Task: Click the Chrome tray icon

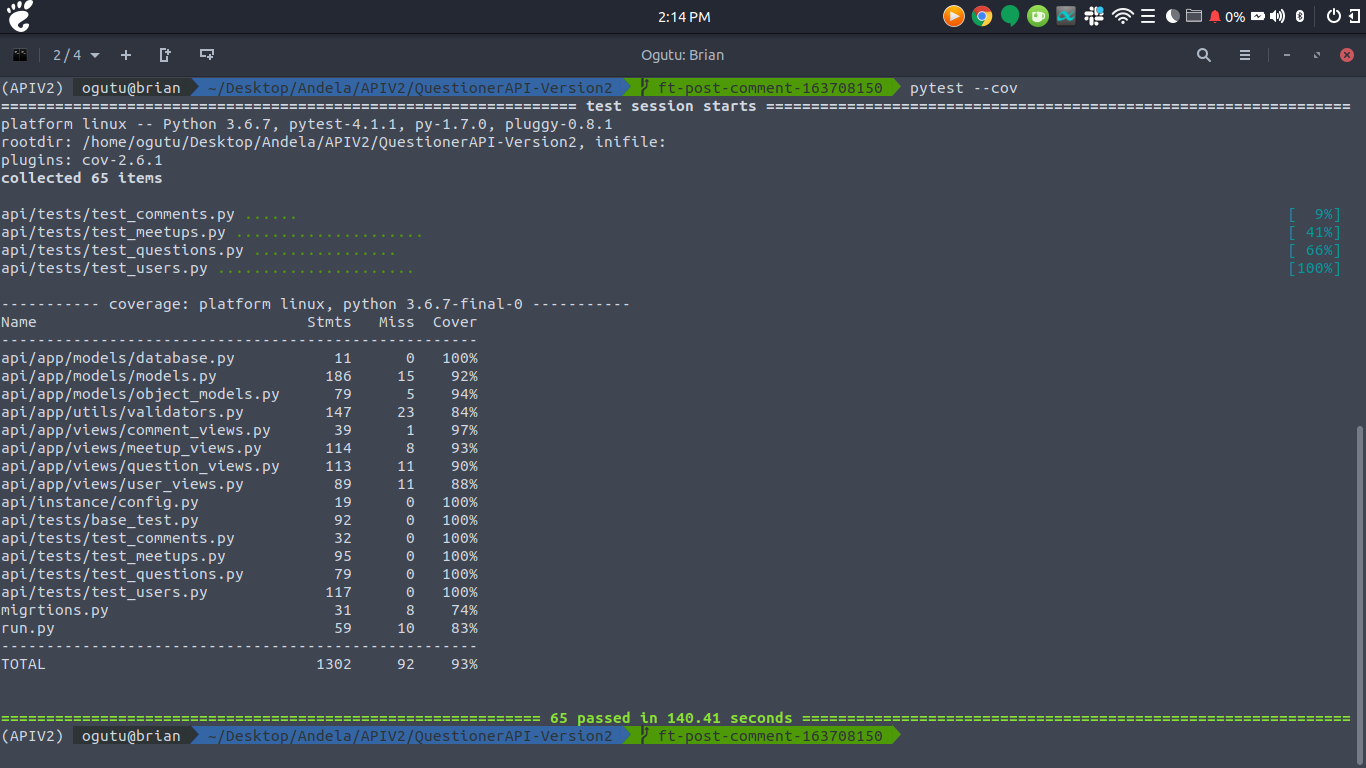Action: point(982,16)
